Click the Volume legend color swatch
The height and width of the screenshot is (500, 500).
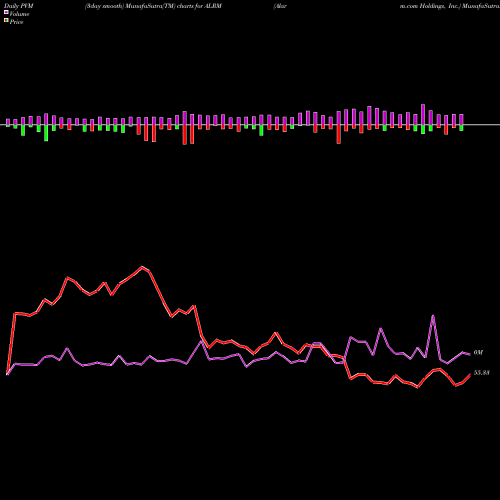6,12
